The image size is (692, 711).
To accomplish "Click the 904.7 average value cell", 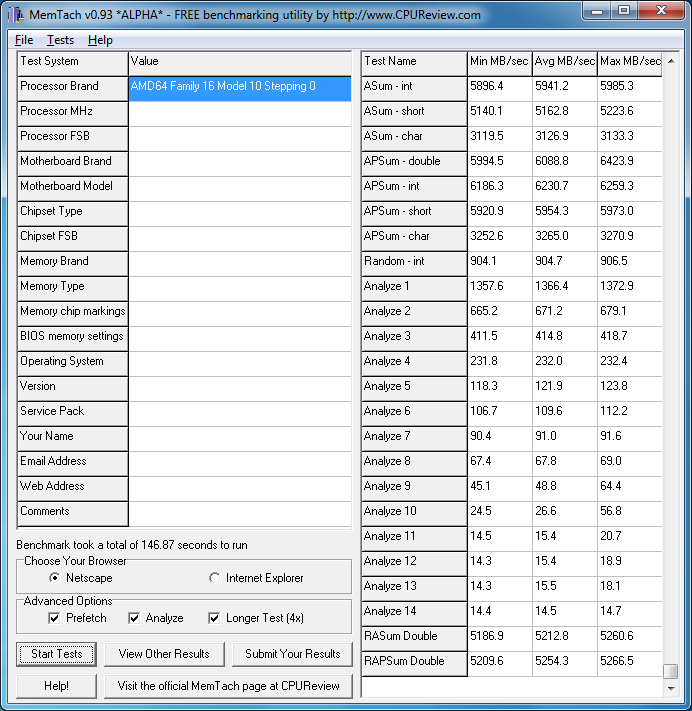I will point(565,264).
